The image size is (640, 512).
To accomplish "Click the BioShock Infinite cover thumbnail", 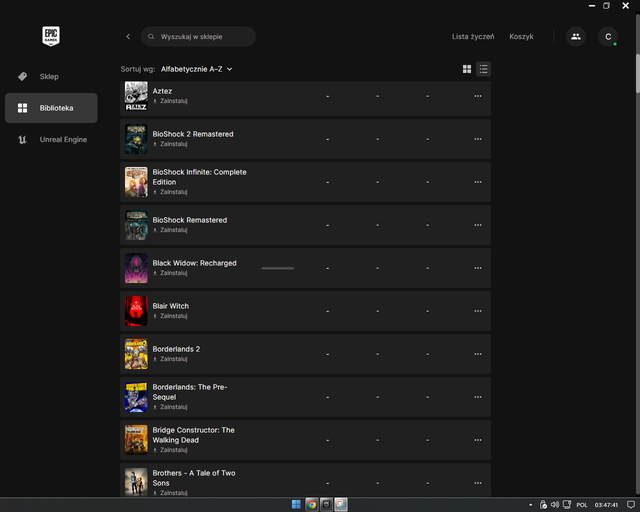I will pyautogui.click(x=136, y=182).
